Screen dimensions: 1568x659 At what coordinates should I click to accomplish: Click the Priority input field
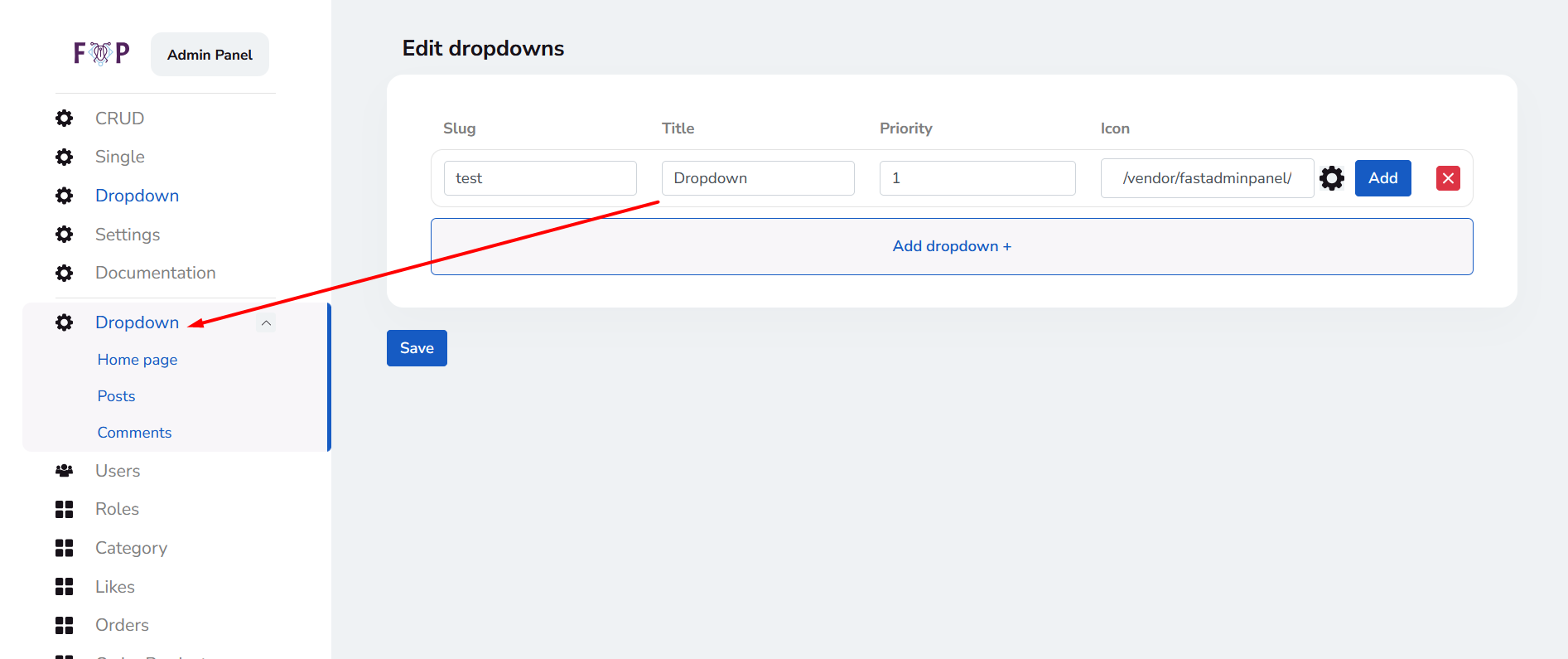tap(977, 178)
